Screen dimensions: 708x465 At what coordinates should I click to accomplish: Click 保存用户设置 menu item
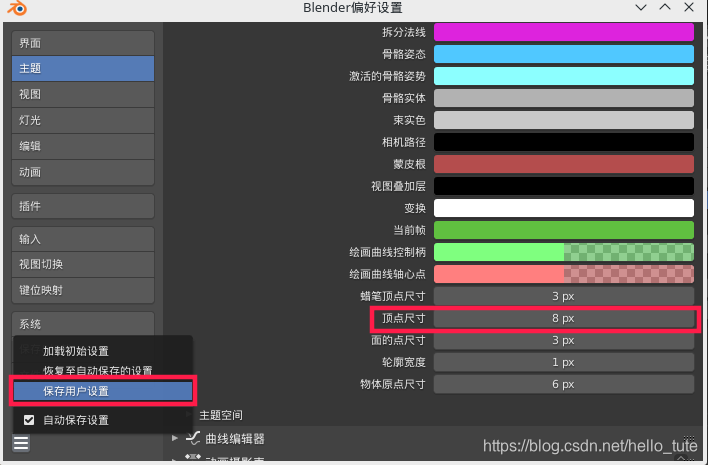[103, 391]
